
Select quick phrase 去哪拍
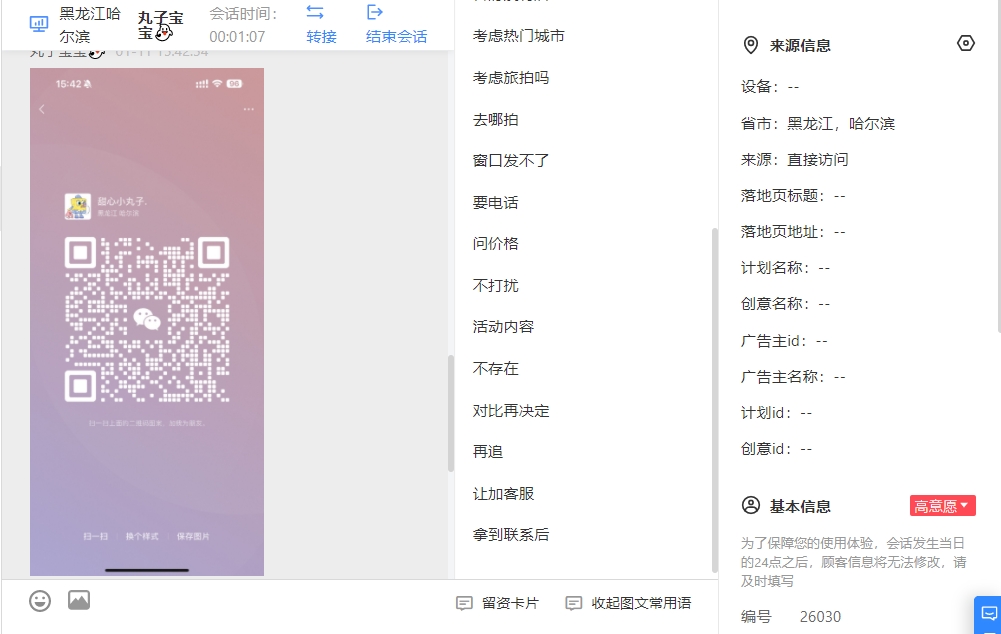pyautogui.click(x=495, y=119)
